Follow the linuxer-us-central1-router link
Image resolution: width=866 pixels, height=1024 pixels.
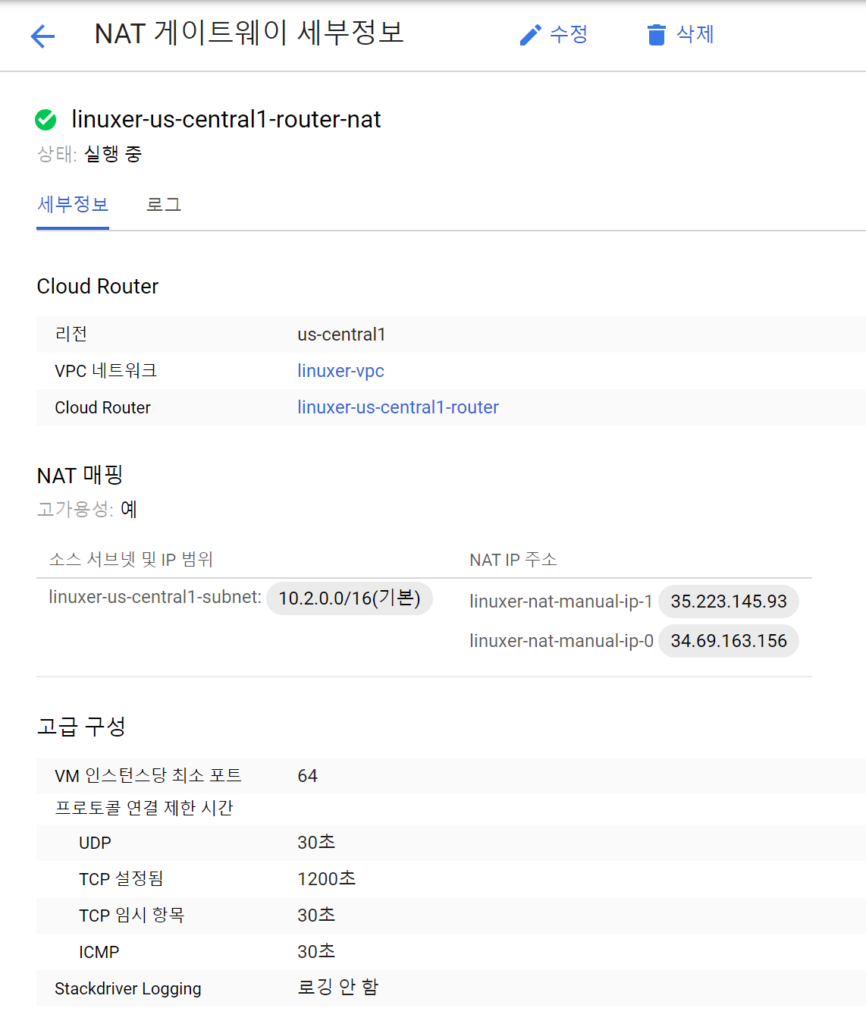(397, 407)
